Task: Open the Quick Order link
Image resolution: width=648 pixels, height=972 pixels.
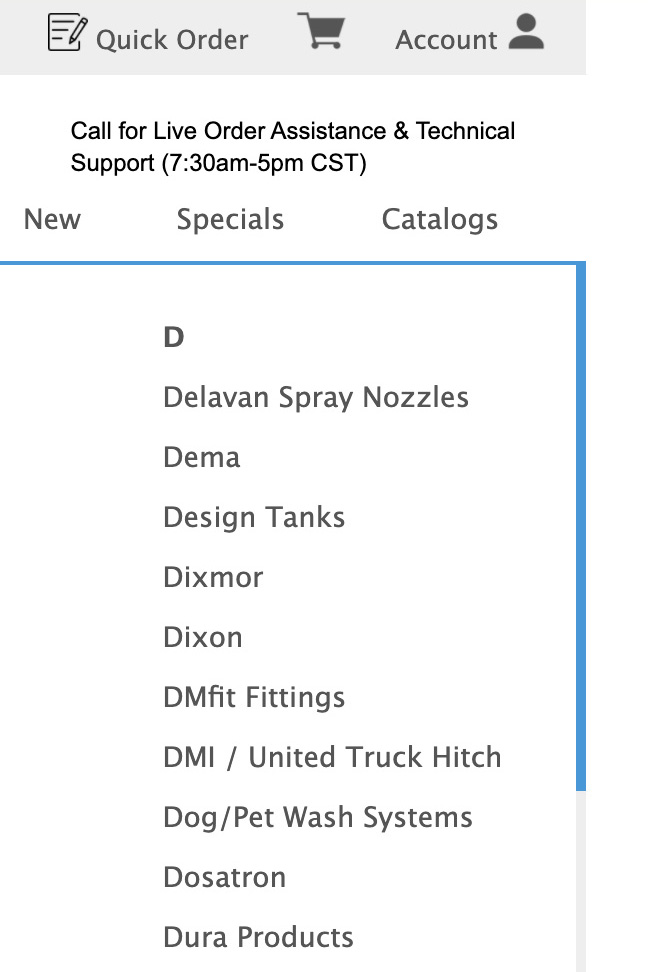Action: point(171,40)
